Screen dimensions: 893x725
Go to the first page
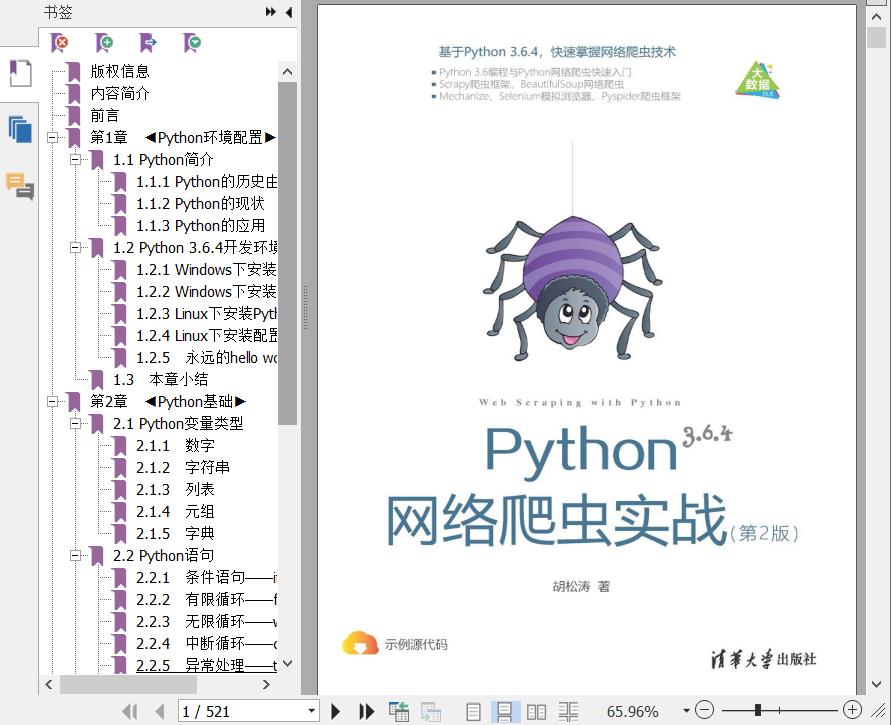130,711
